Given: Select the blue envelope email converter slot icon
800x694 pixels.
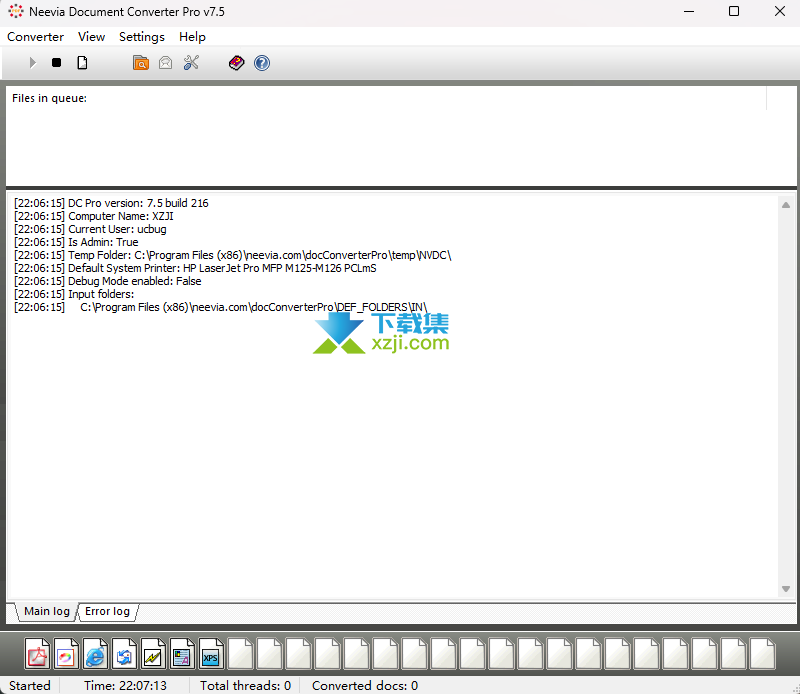Looking at the screenshot, I should coord(124,654).
